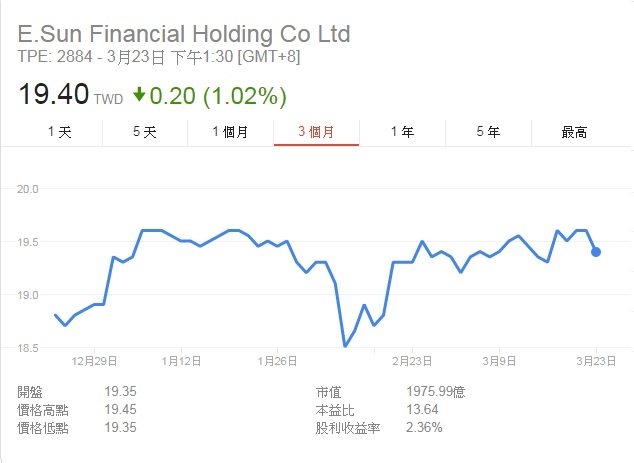
Task: Click the 1月12日 date axis label
Action: coord(181,361)
